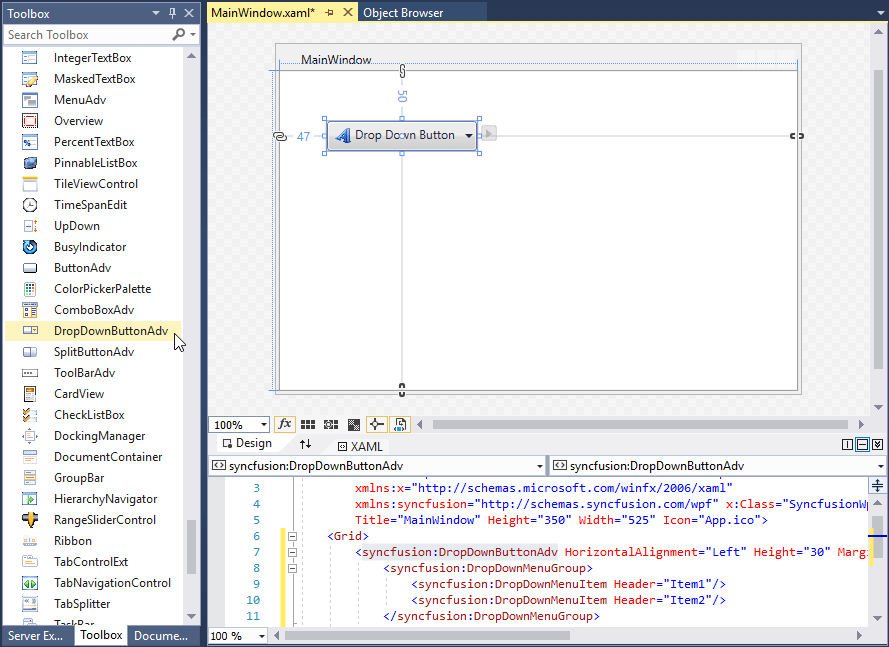Select the Drop Down Button on the design surface
Viewport: 889px width, 647px height.
pyautogui.click(x=400, y=134)
